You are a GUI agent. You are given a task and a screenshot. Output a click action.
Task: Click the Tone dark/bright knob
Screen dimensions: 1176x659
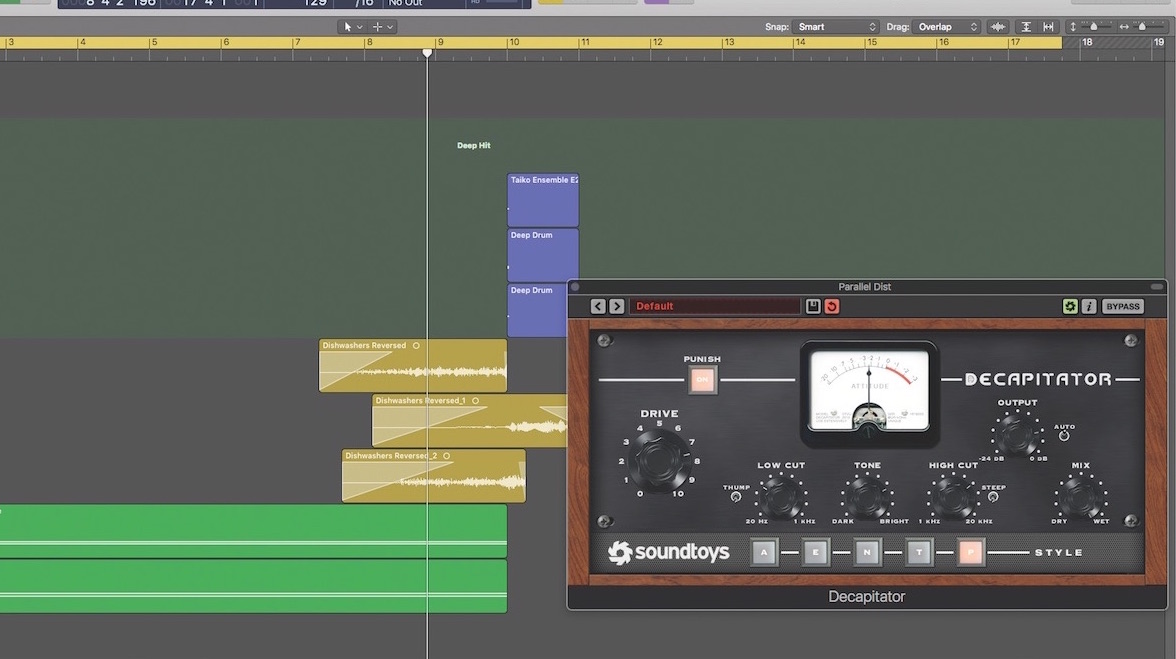866,496
